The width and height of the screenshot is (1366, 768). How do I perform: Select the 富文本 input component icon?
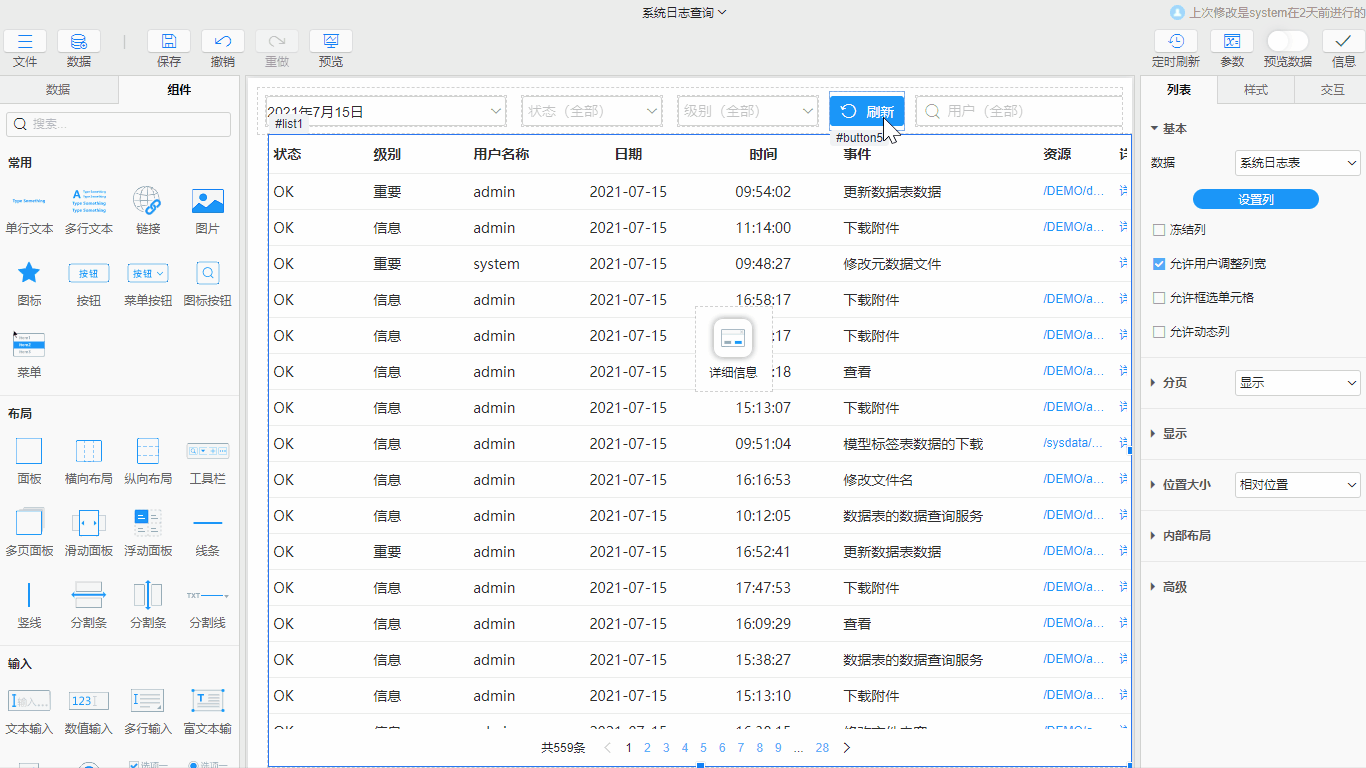pos(207,702)
